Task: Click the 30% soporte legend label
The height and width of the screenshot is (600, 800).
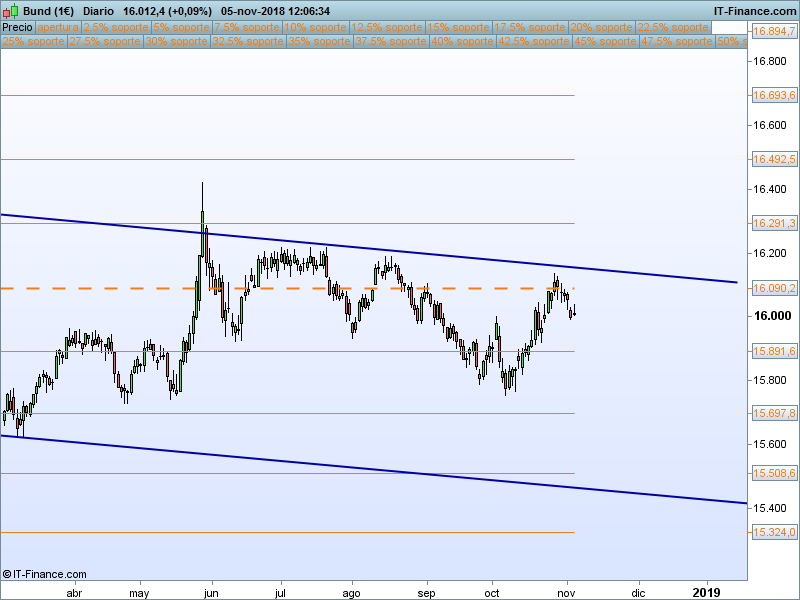Action: 177,41
